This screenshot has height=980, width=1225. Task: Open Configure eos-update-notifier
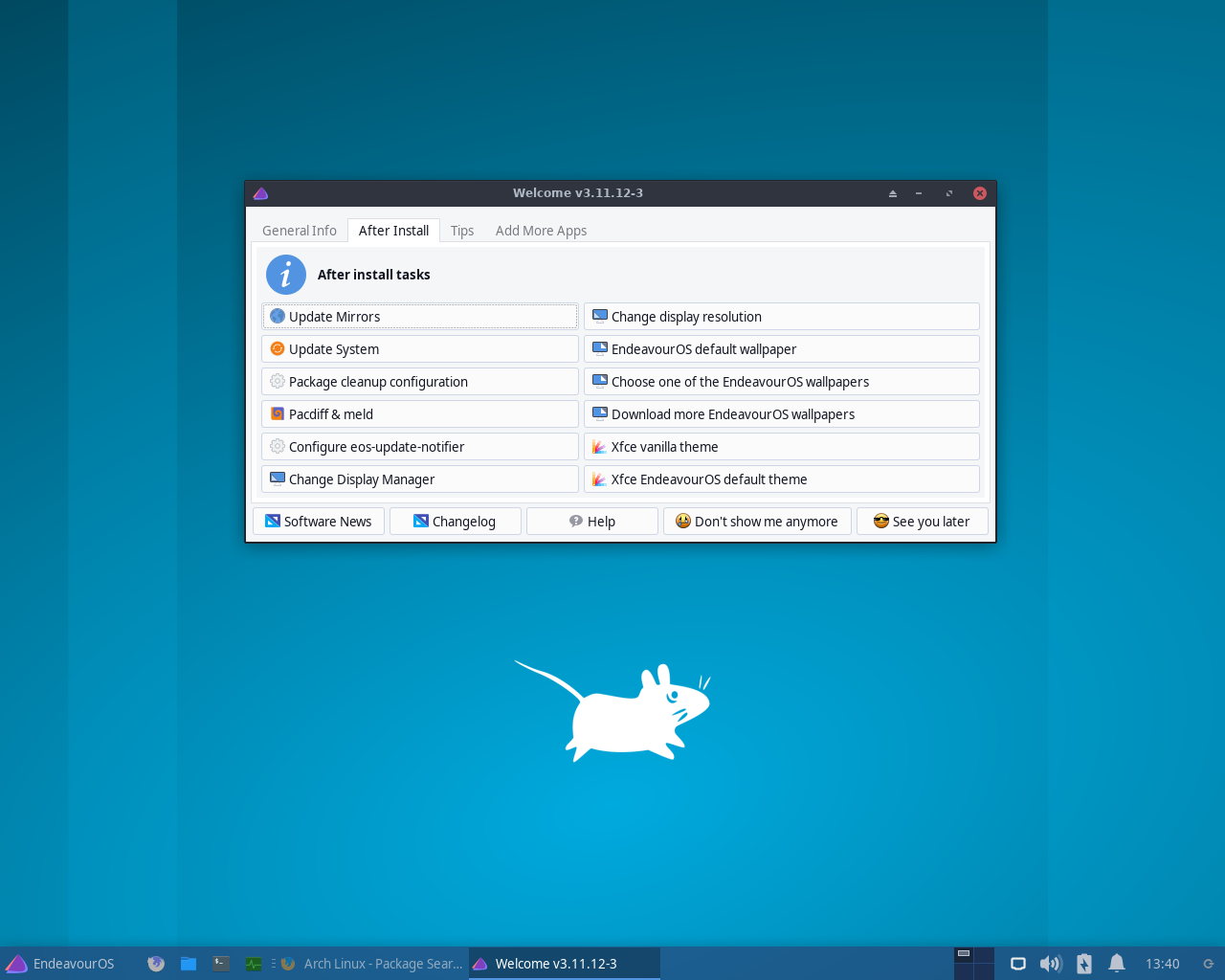(420, 447)
